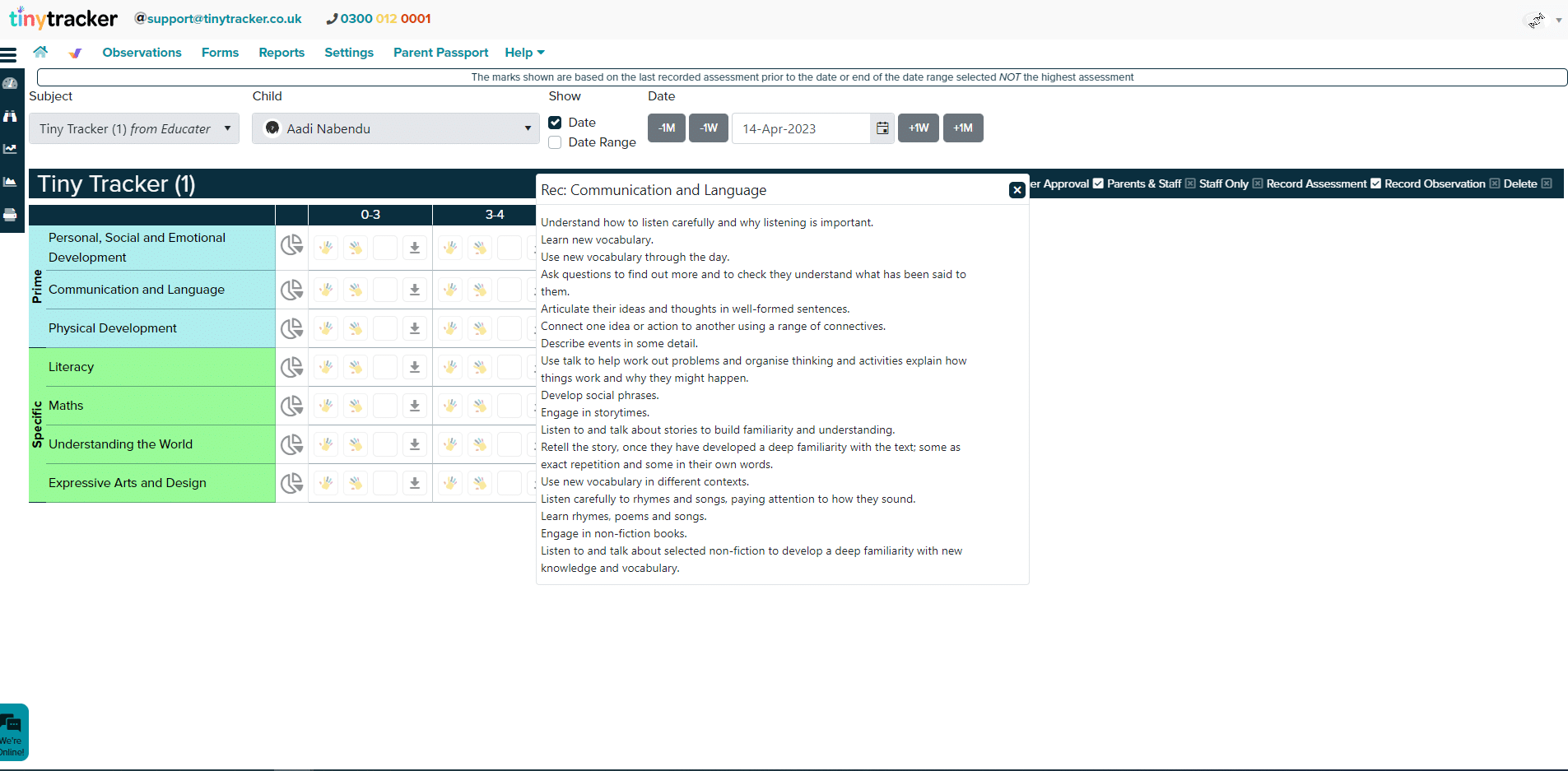Open the calendar date picker icon
The height and width of the screenshot is (771, 1568).
point(882,128)
